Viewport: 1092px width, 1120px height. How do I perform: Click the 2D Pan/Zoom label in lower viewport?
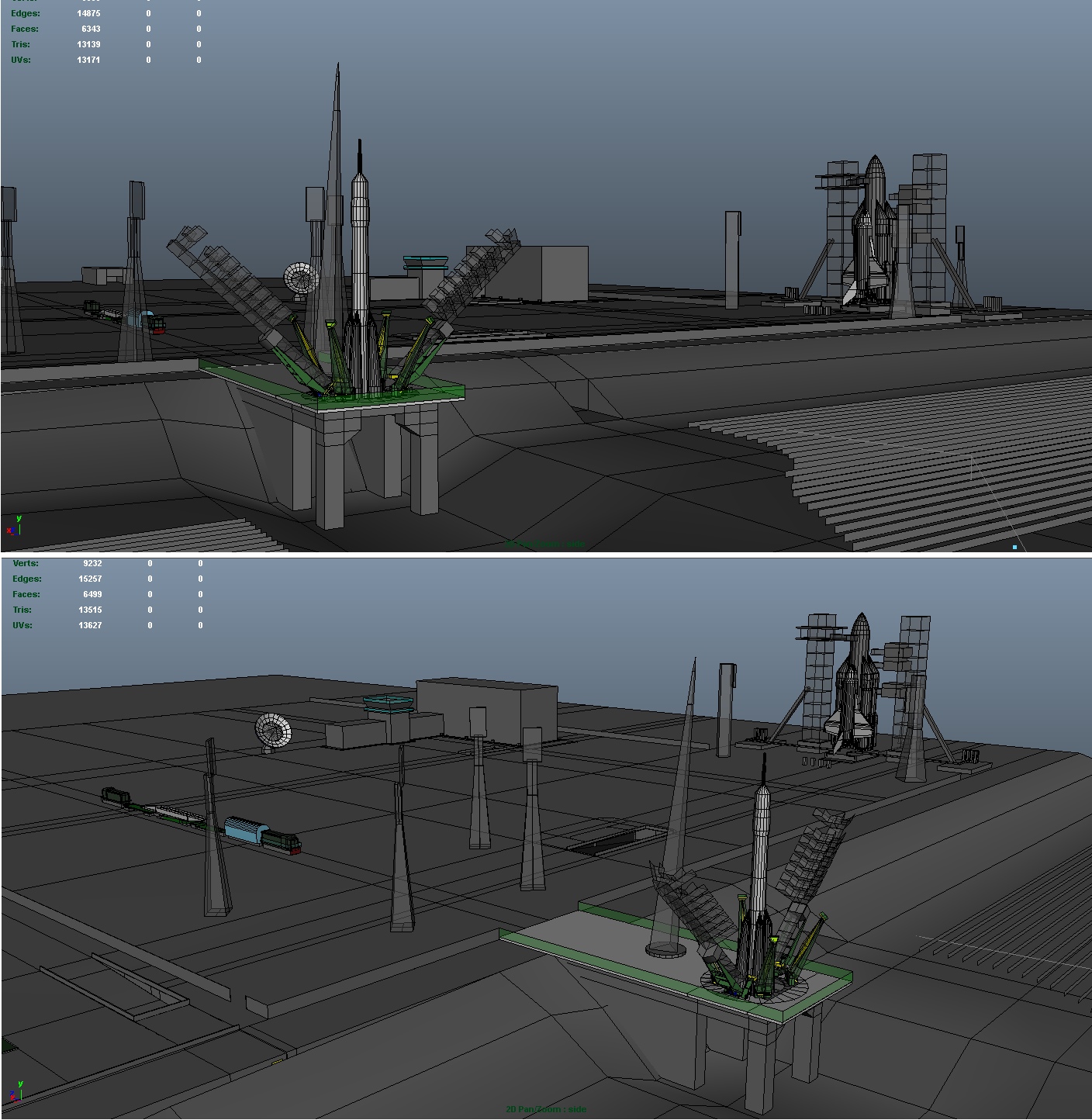pyautogui.click(x=545, y=1109)
